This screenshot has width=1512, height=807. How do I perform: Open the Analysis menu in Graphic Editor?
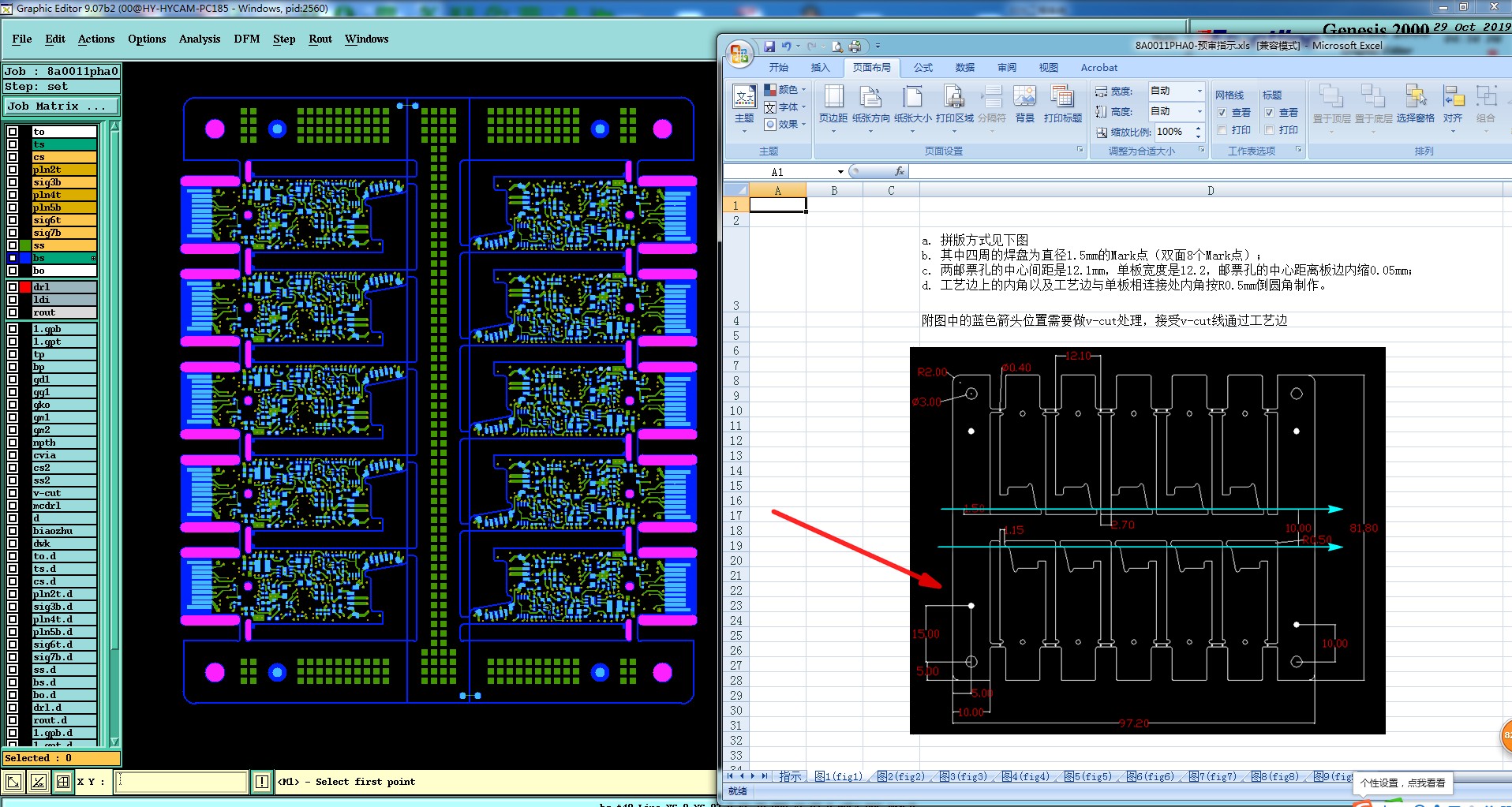[200, 39]
